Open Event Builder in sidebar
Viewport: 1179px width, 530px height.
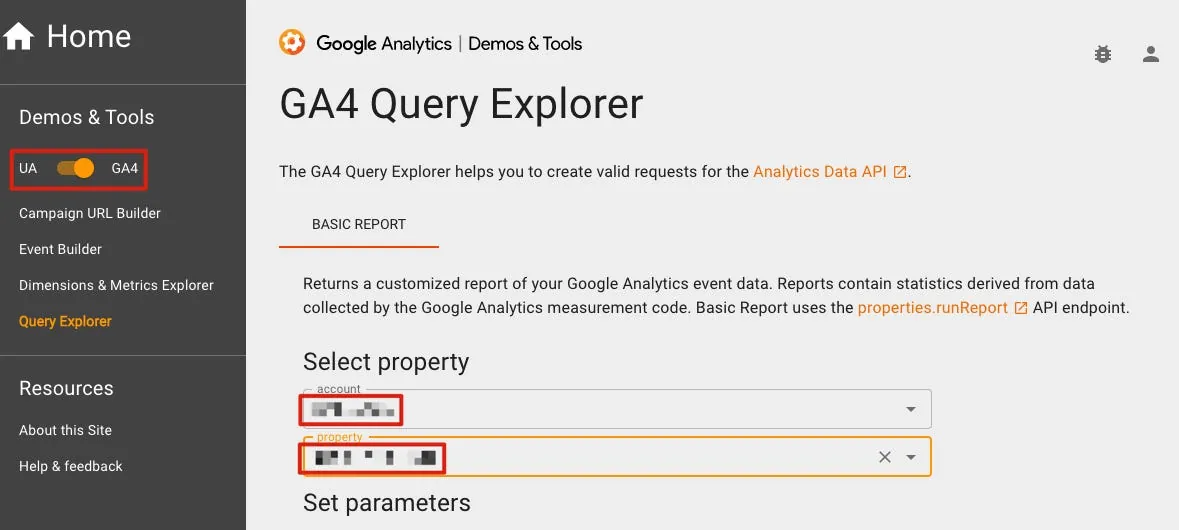[61, 249]
